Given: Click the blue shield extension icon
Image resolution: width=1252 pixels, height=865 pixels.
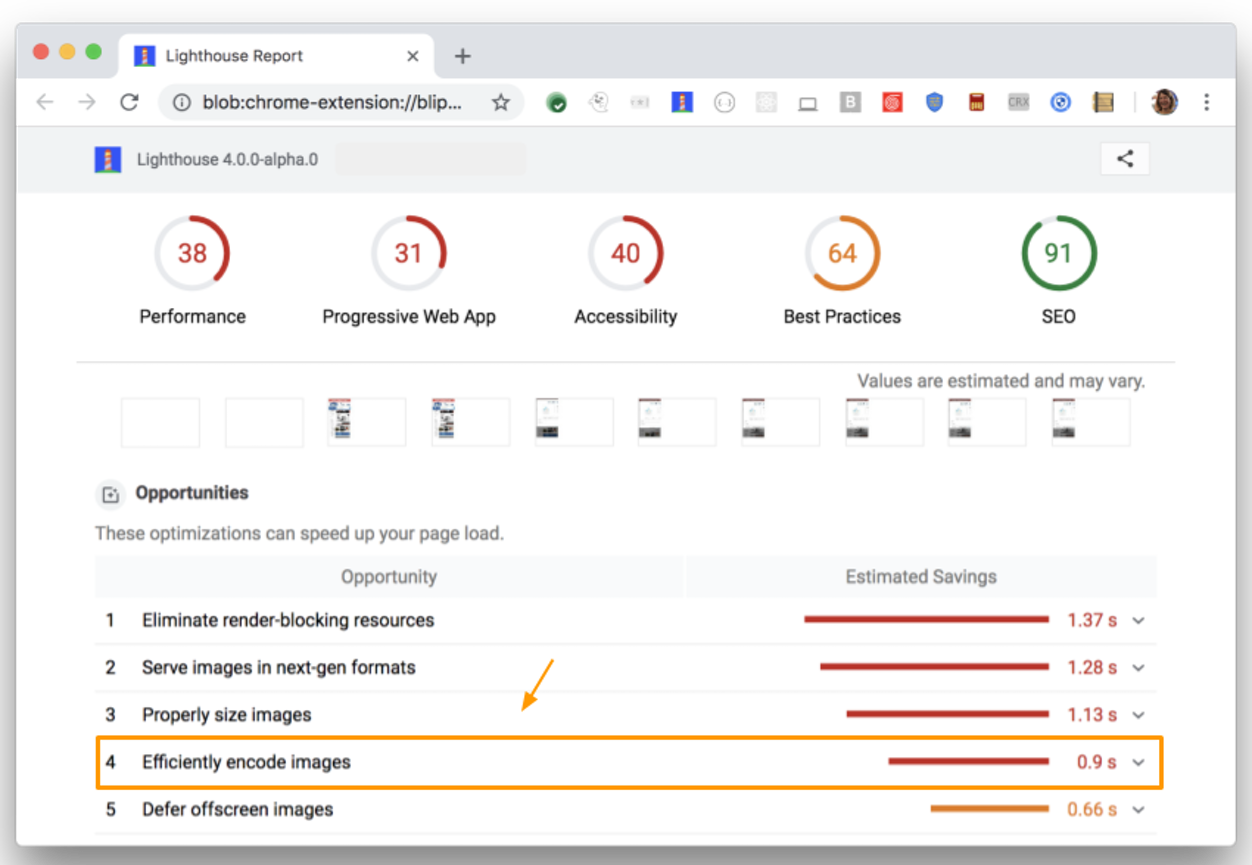Looking at the screenshot, I should [934, 102].
